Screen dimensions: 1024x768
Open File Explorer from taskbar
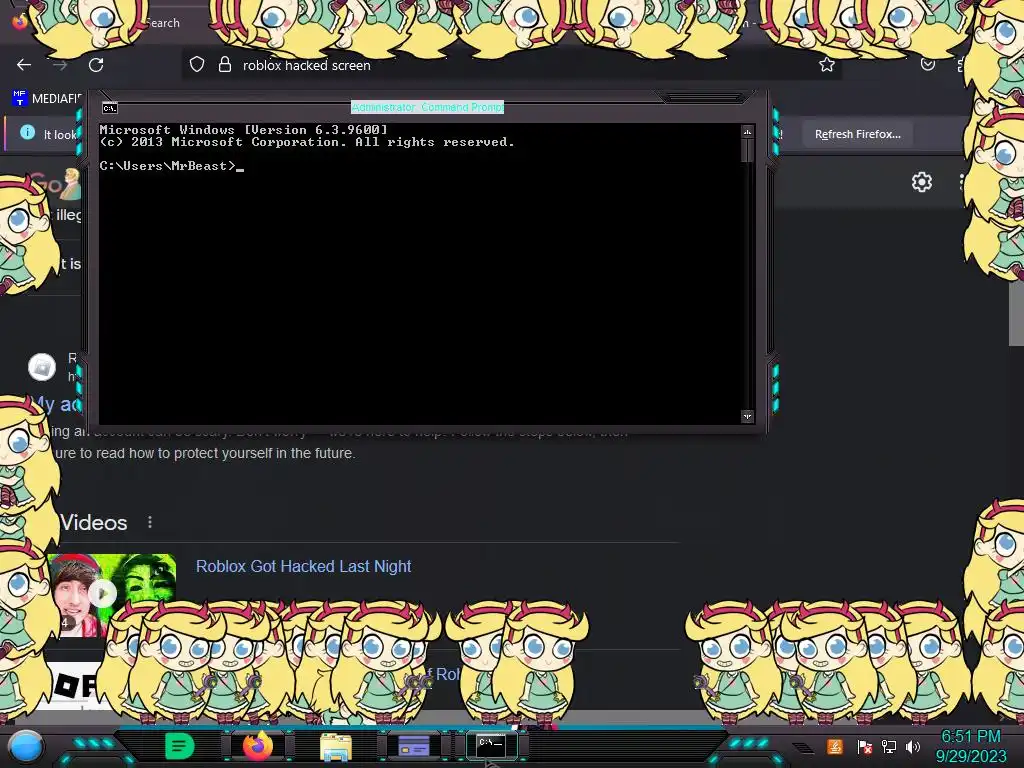(336, 746)
